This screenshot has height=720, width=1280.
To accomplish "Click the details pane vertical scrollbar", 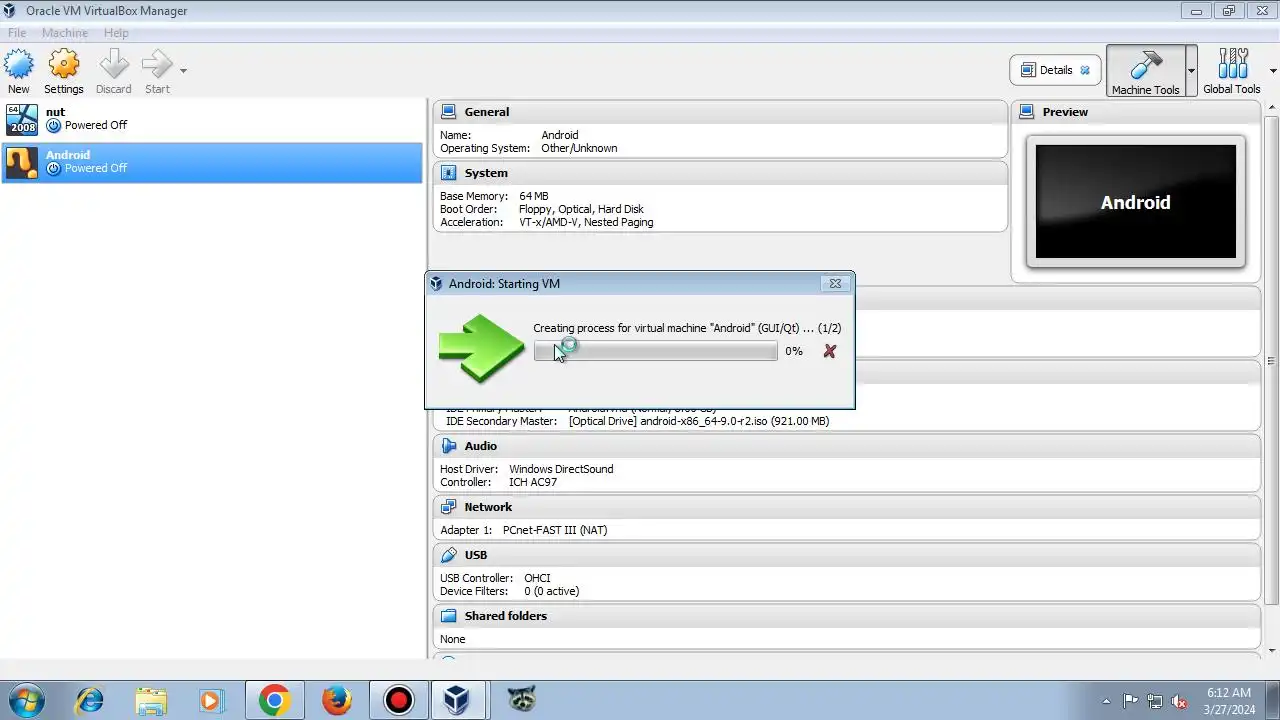I will 1272,362.
